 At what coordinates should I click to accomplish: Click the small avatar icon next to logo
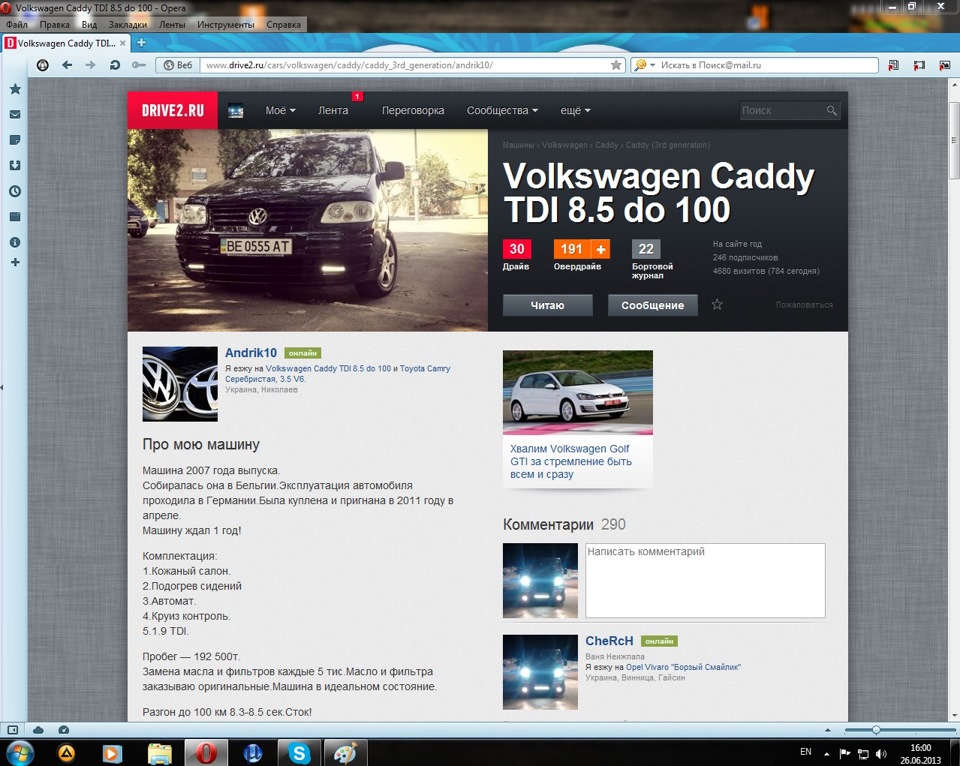pyautogui.click(x=236, y=111)
